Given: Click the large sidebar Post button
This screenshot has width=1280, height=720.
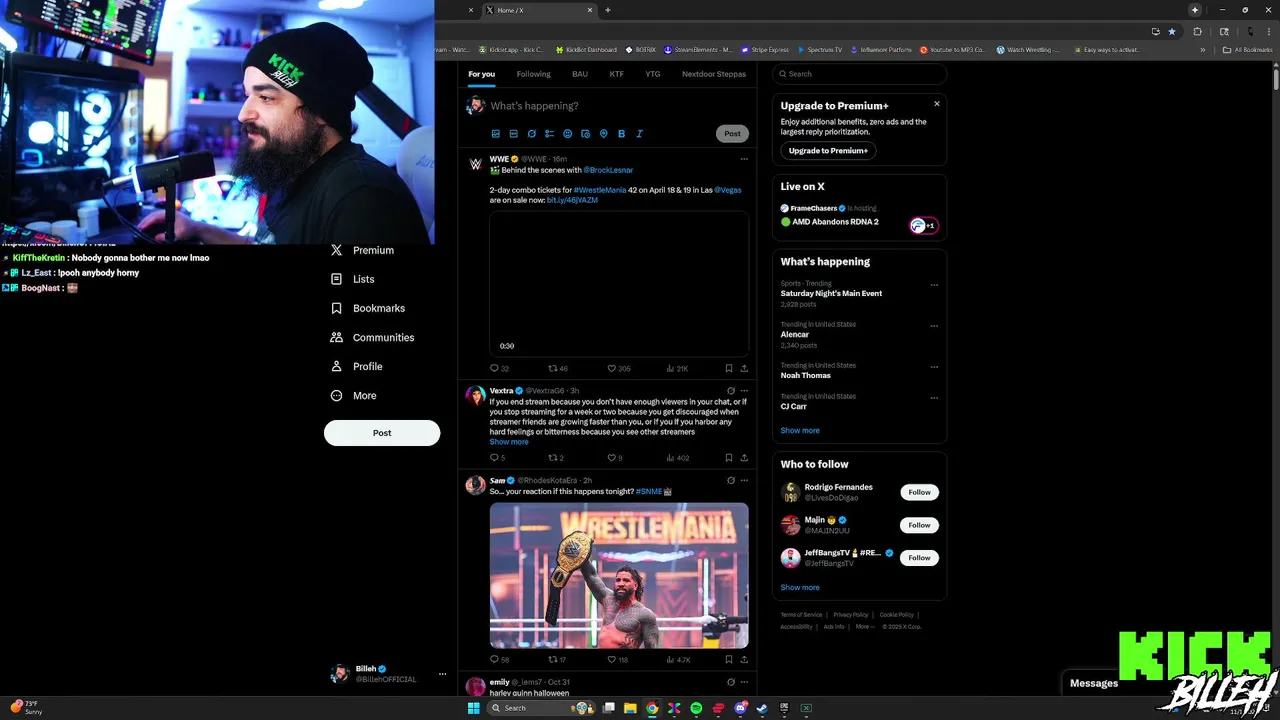Looking at the screenshot, I should [x=382, y=433].
